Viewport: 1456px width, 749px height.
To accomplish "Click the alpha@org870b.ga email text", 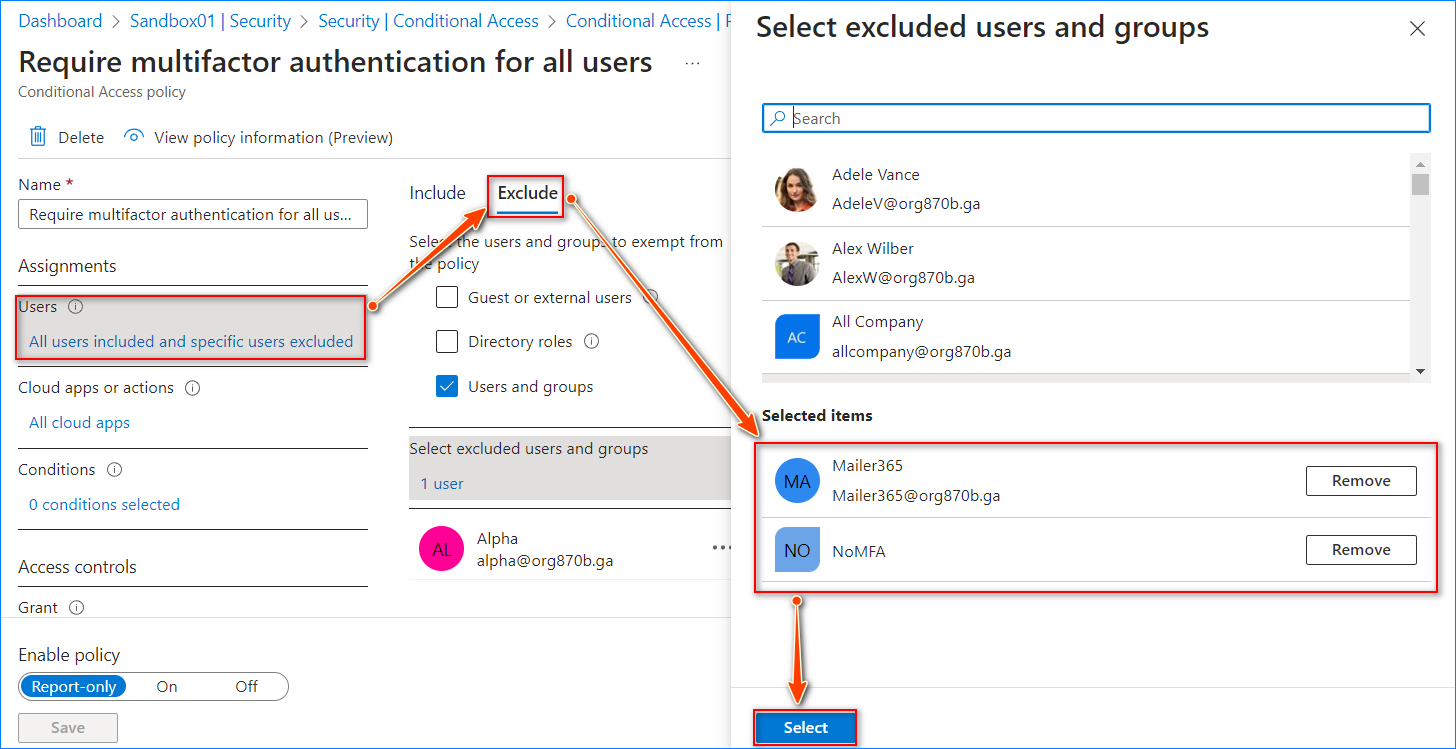I will 545,561.
